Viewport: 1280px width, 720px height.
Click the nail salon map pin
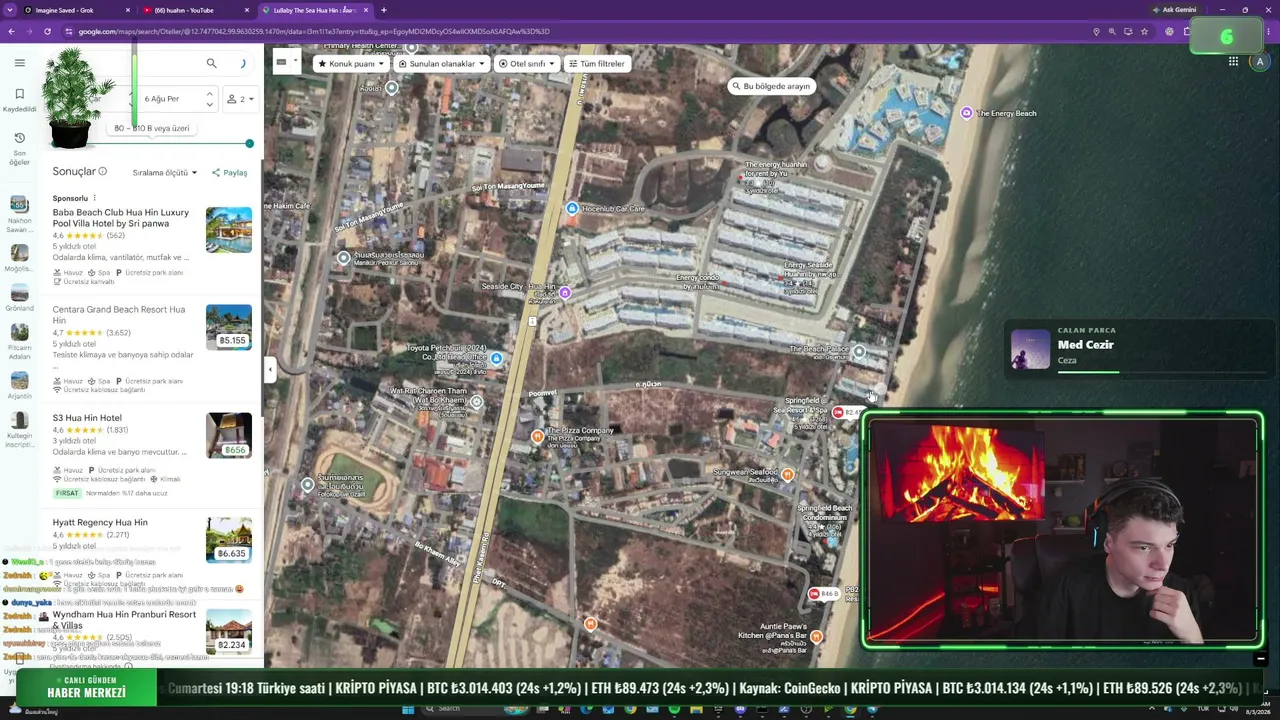tap(344, 258)
